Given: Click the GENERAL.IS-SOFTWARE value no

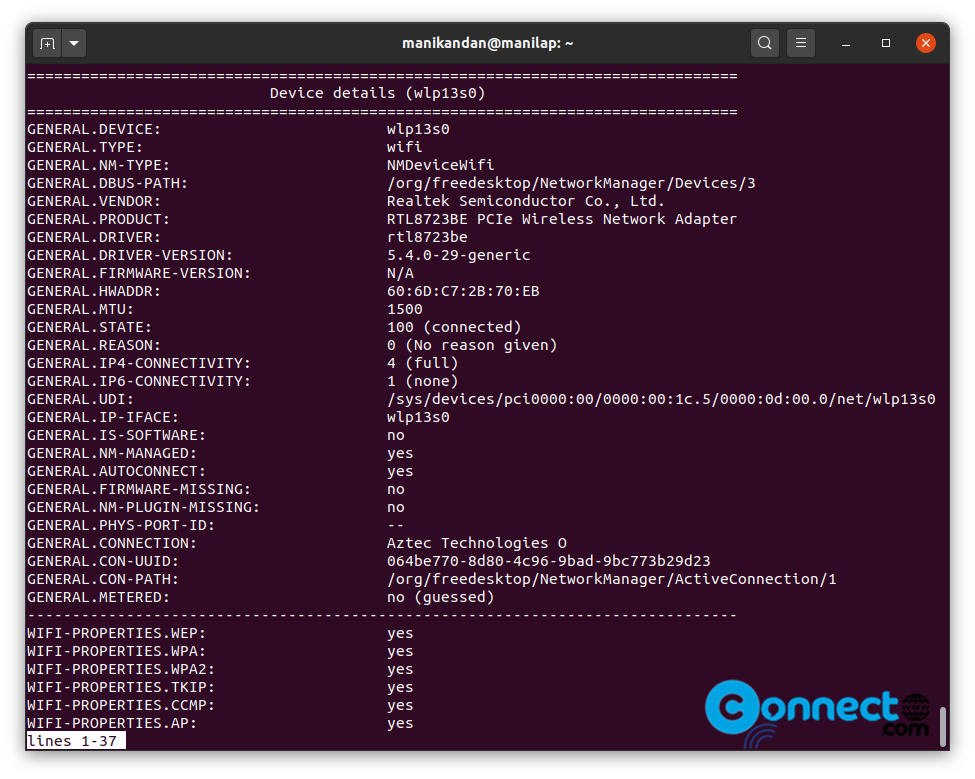Looking at the screenshot, I should pos(395,435).
